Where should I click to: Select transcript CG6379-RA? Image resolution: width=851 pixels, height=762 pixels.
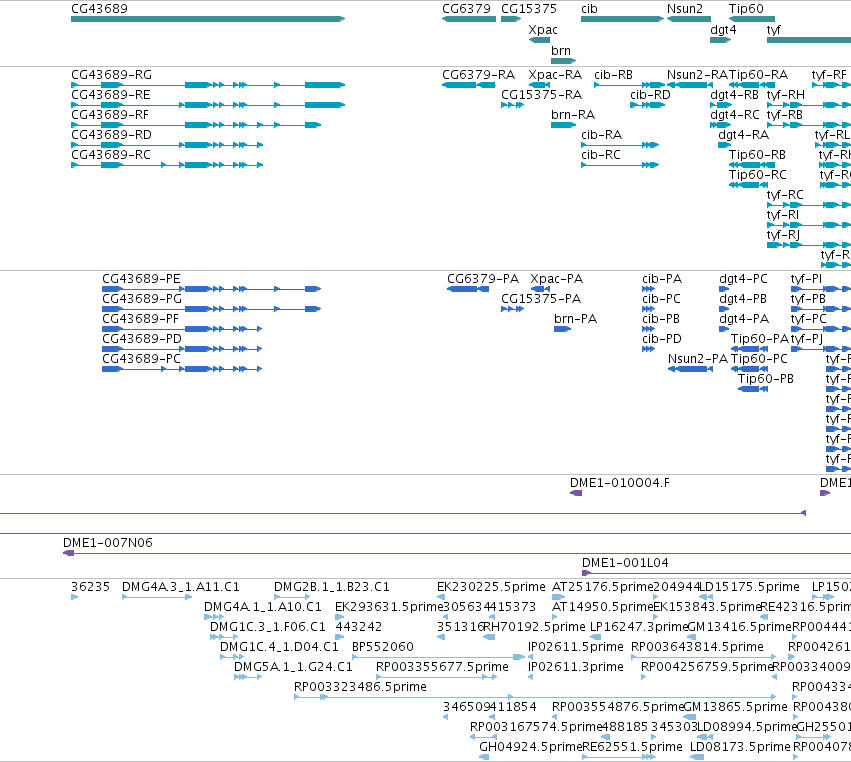469,85
